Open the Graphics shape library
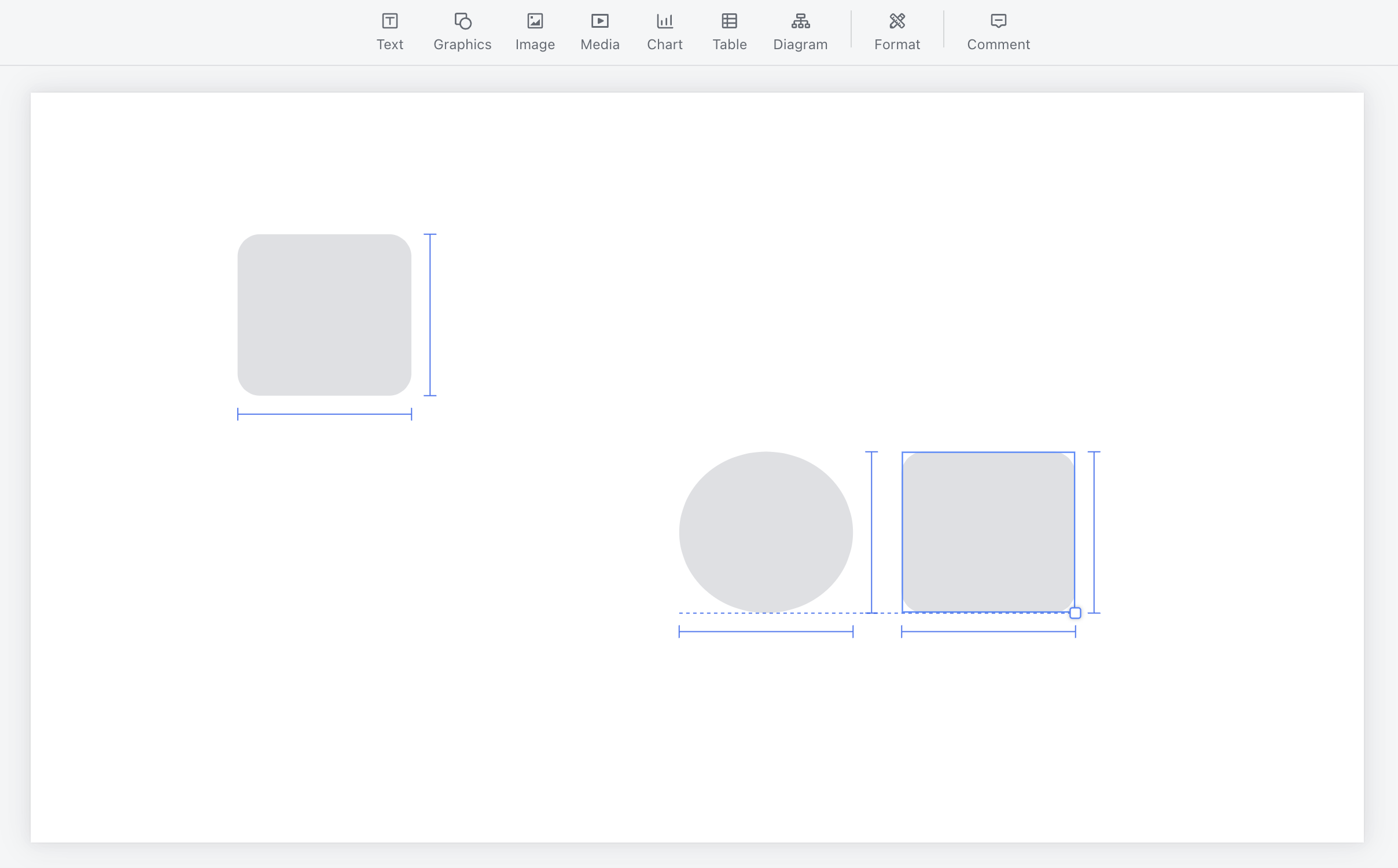The height and width of the screenshot is (868, 1398). tap(462, 21)
